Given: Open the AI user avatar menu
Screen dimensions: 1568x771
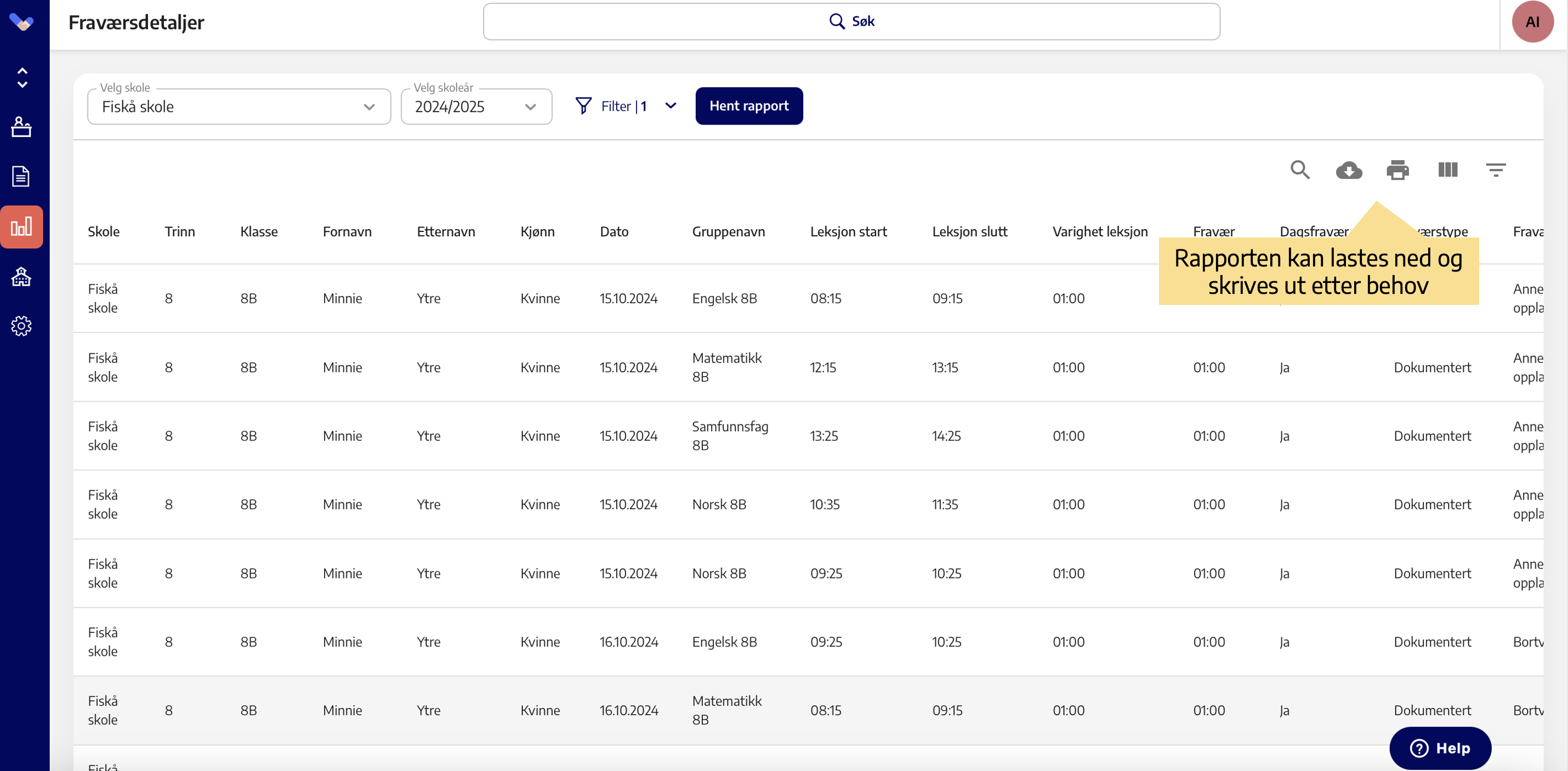Looking at the screenshot, I should (x=1532, y=22).
